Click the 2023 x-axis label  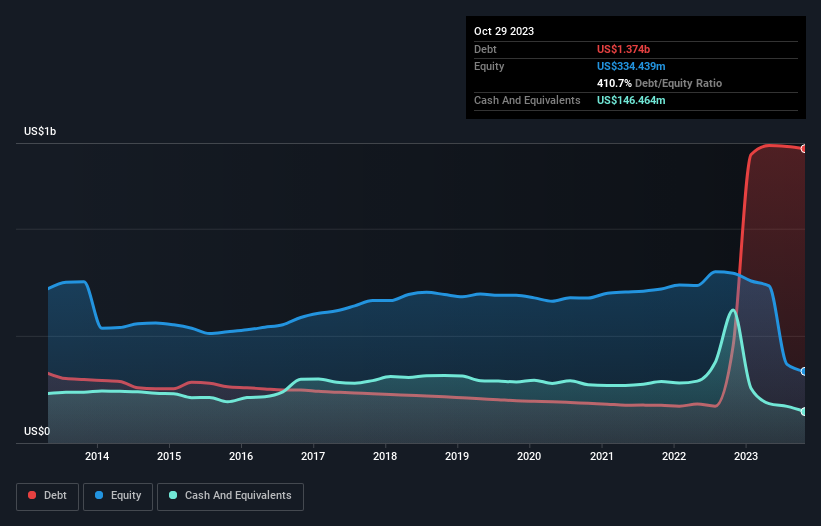pos(746,456)
